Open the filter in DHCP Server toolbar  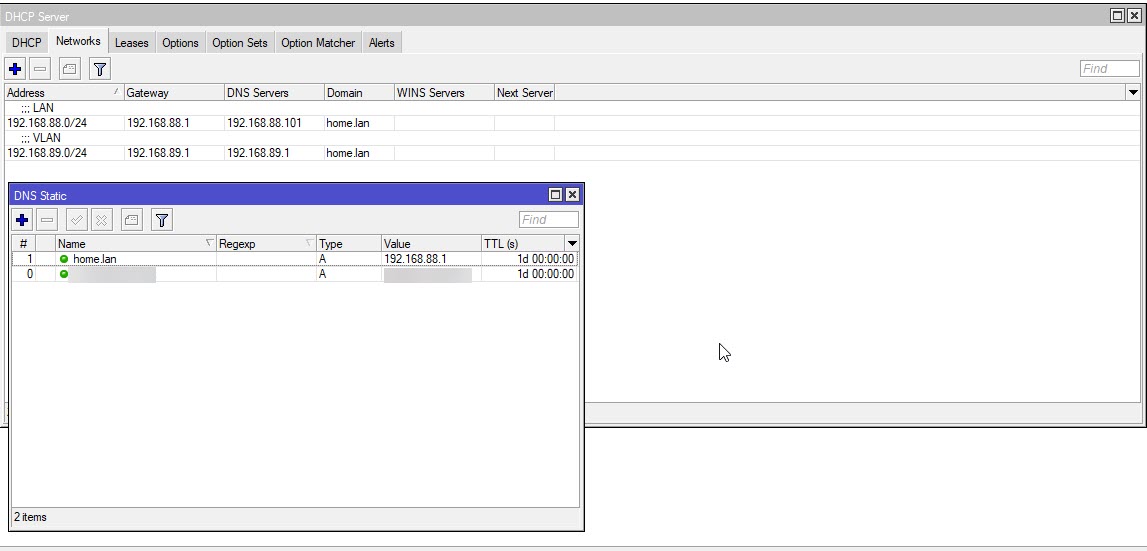[x=99, y=70]
